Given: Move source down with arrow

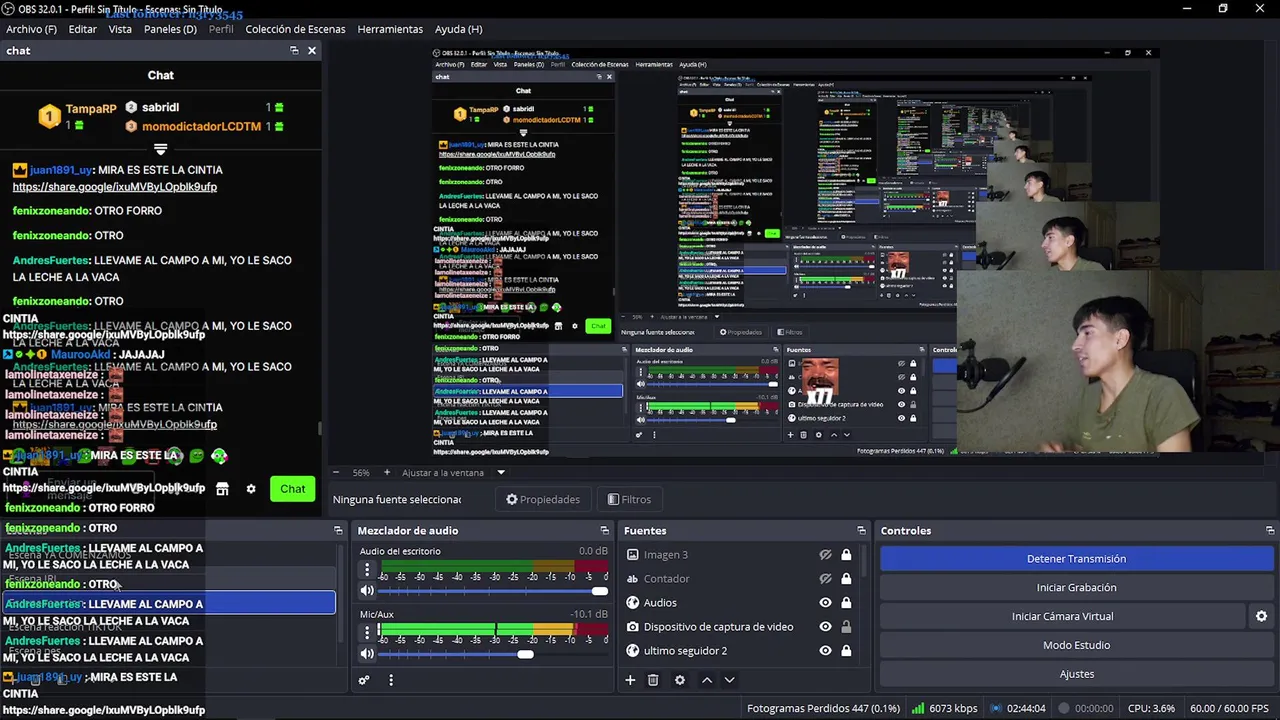Looking at the screenshot, I should tap(729, 680).
